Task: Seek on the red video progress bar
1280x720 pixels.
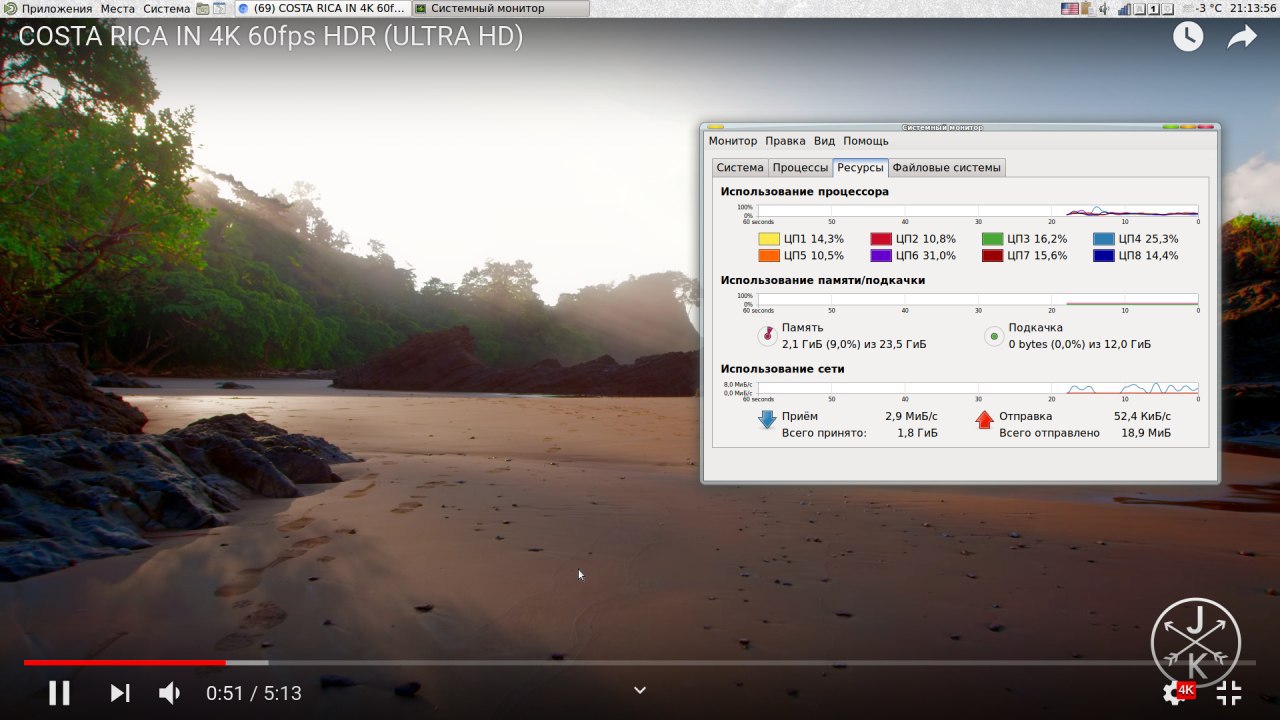Action: (125, 662)
